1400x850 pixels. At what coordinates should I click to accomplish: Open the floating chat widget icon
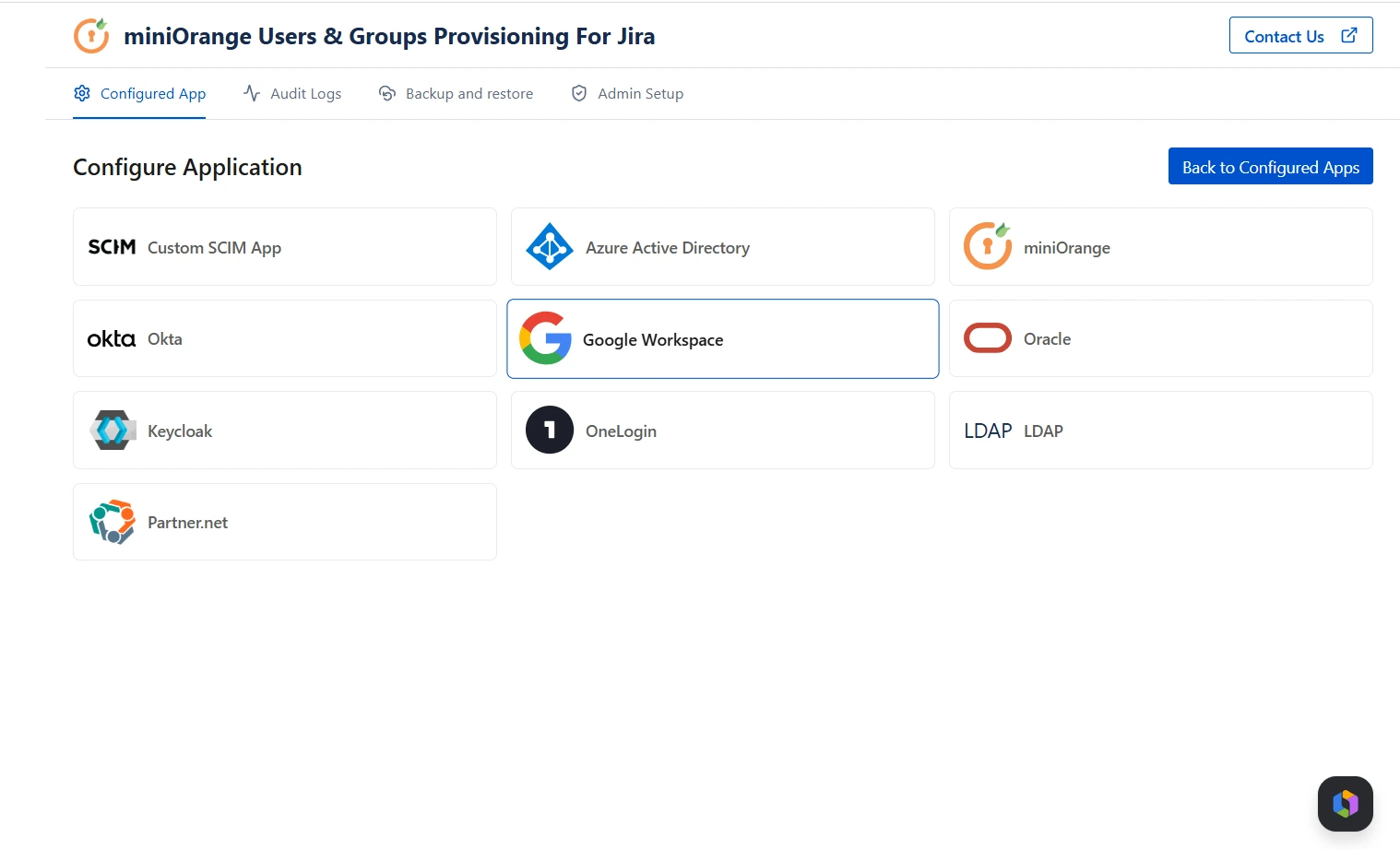(1346, 804)
